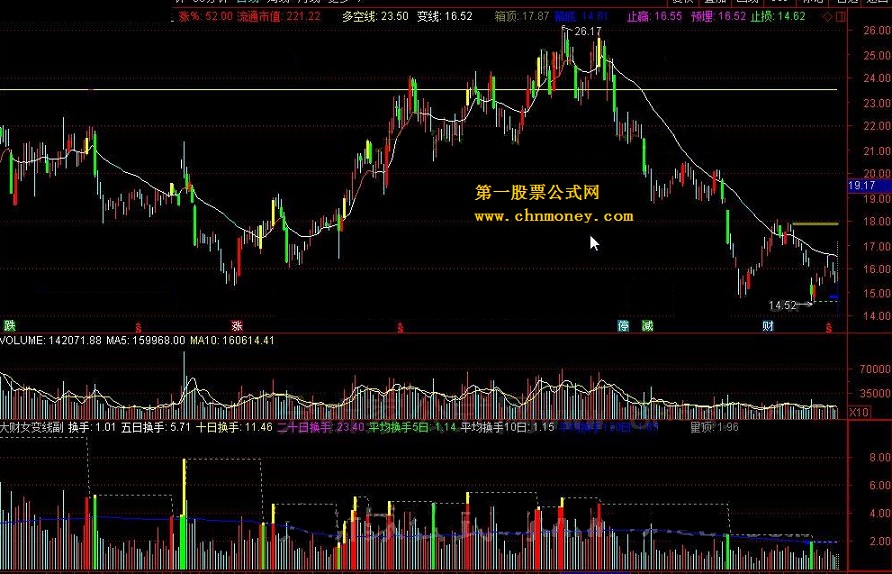Click the red $ marker under the chart's middle
Image resolution: width=892 pixels, height=574 pixels.
[400, 328]
